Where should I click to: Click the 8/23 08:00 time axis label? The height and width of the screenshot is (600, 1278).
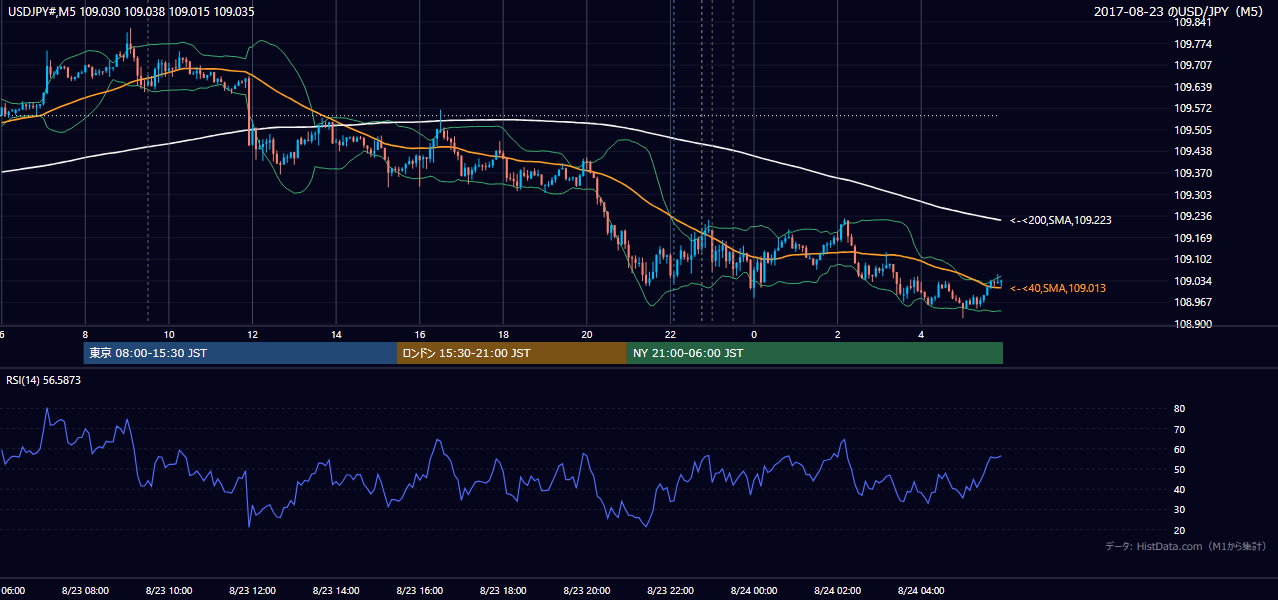tap(84, 590)
